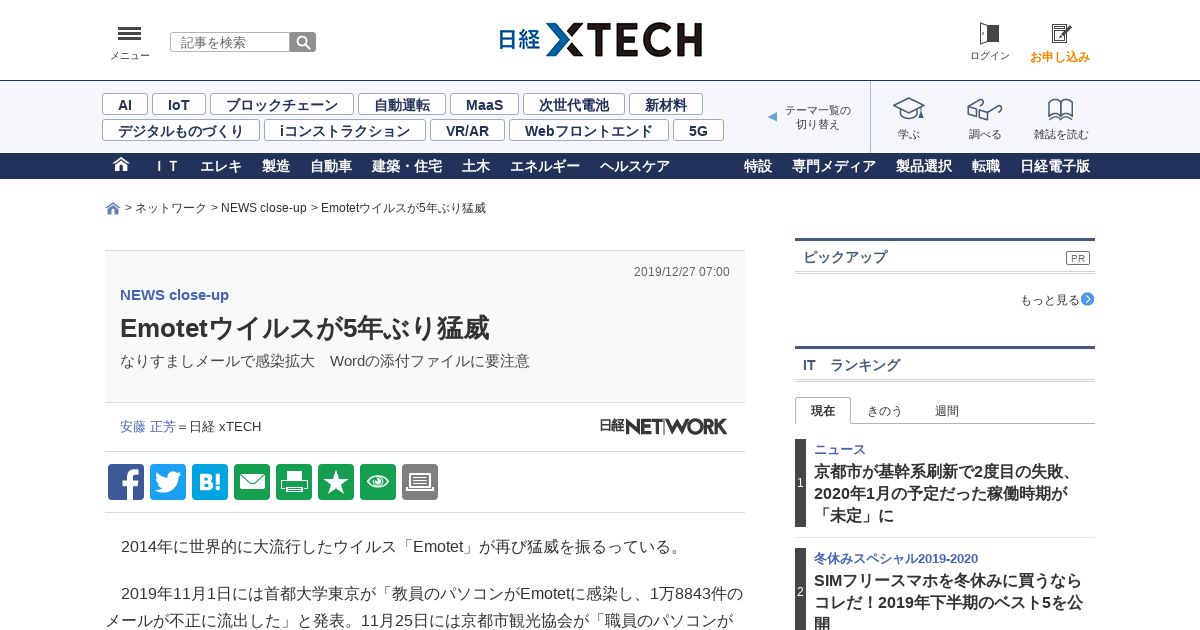Click the Nikkei xTECH logo
Viewport: 1200px width, 630px height.
(x=600, y=40)
